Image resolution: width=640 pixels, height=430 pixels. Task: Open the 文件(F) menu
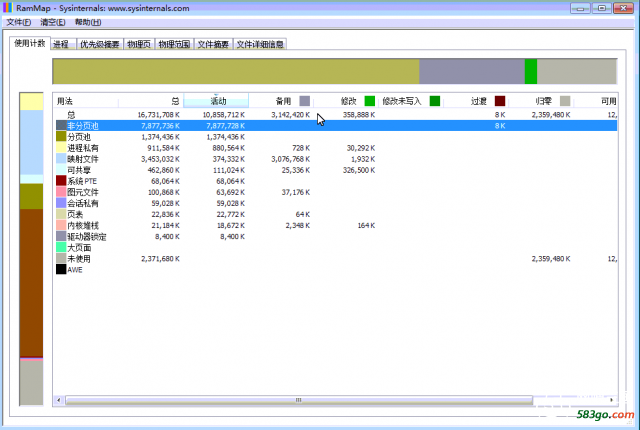point(19,22)
